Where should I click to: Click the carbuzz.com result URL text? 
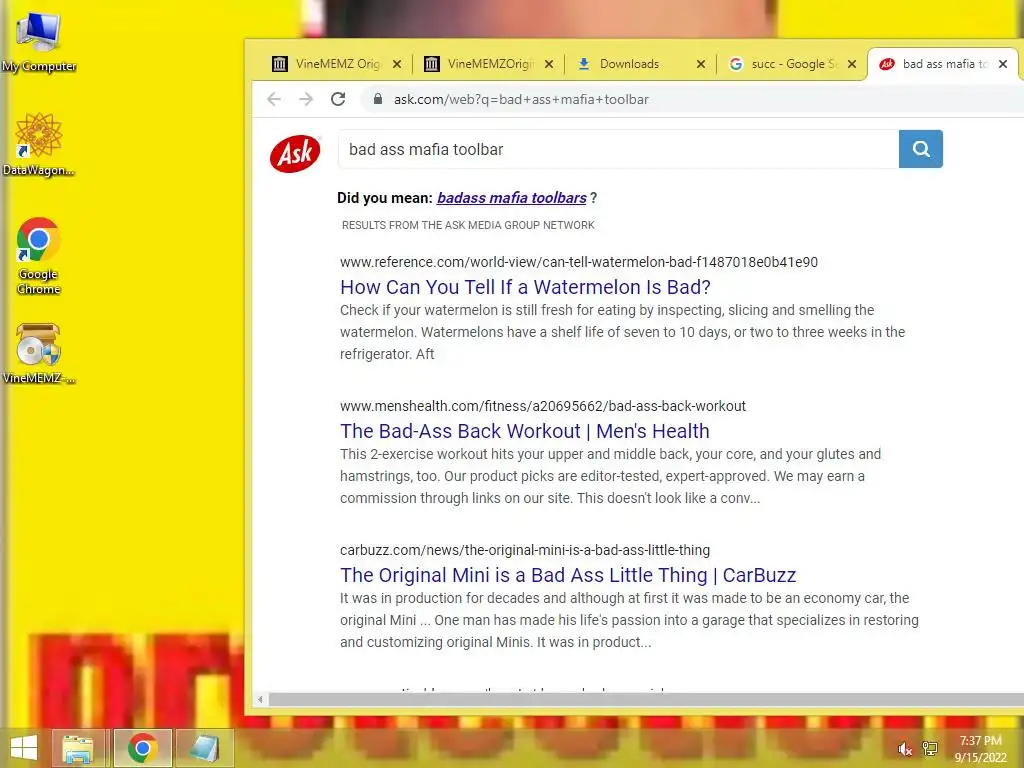click(x=524, y=550)
